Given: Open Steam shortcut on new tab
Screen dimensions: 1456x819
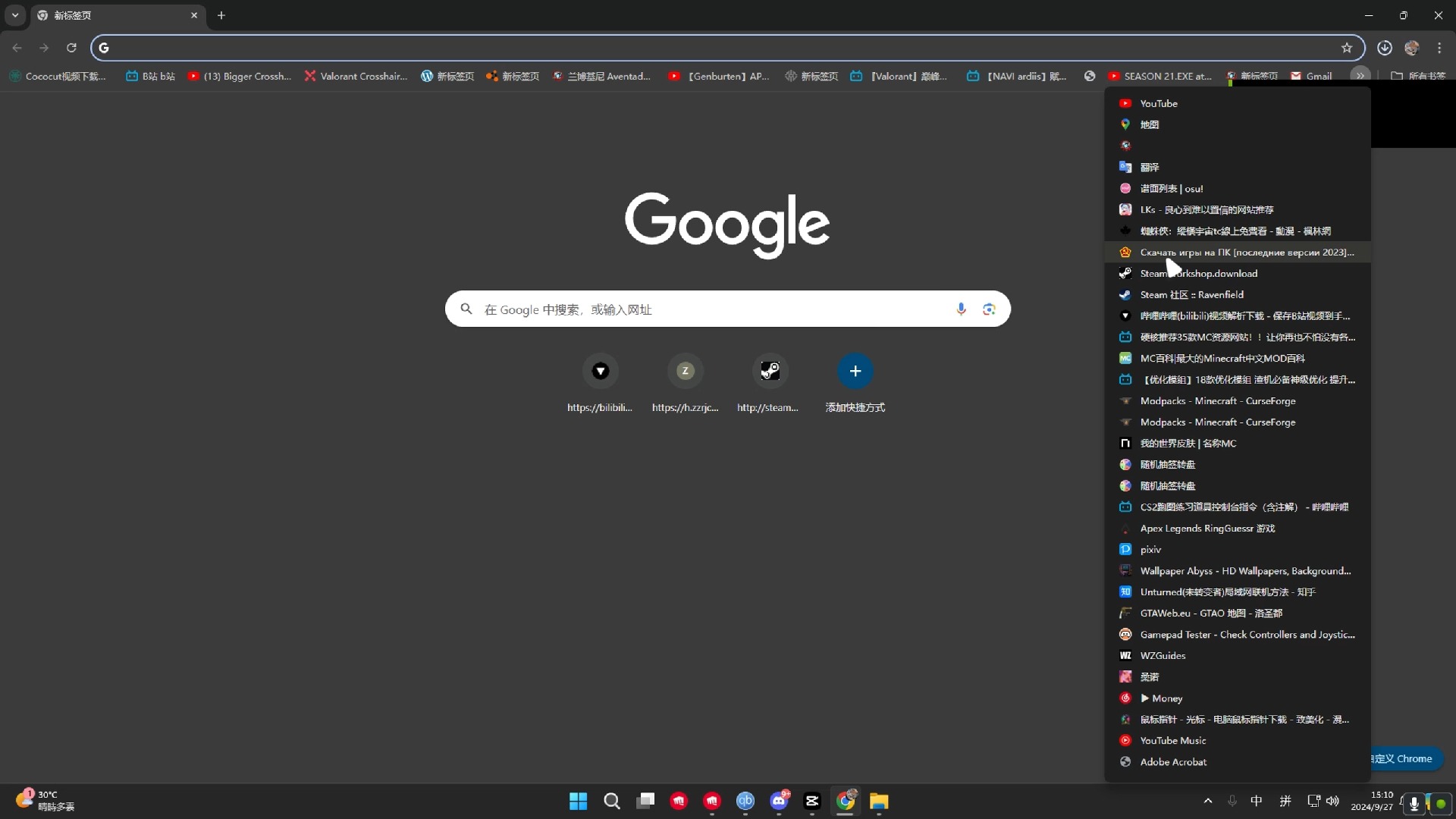Looking at the screenshot, I should [x=770, y=371].
